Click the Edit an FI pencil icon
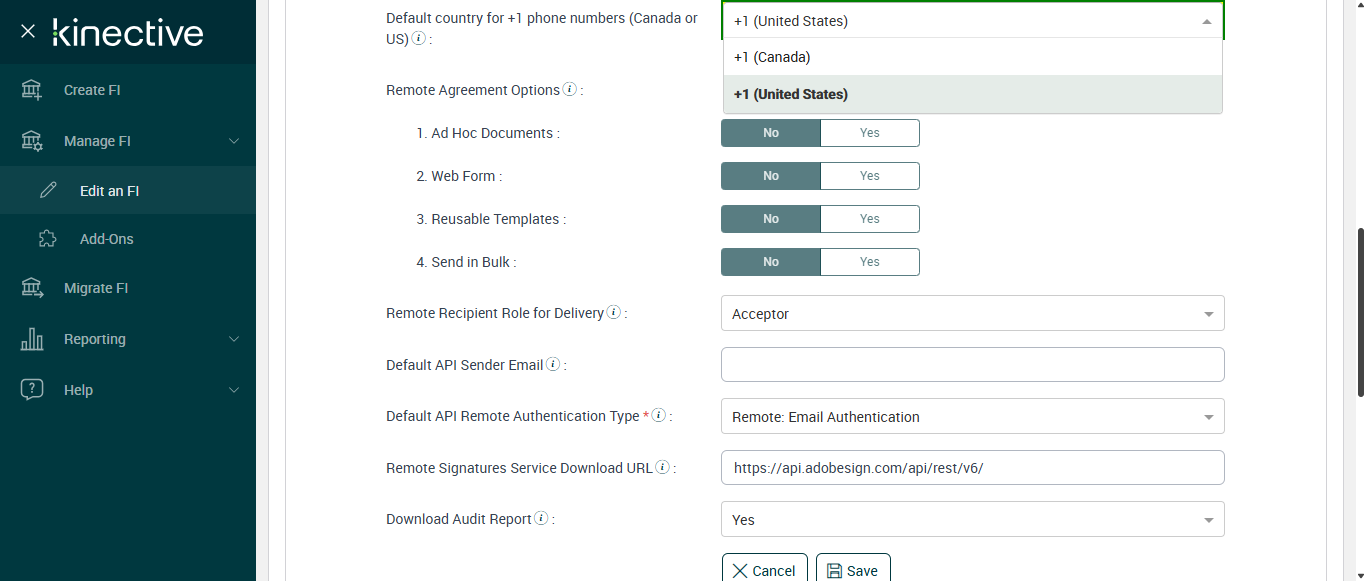The image size is (1366, 581). (47, 191)
